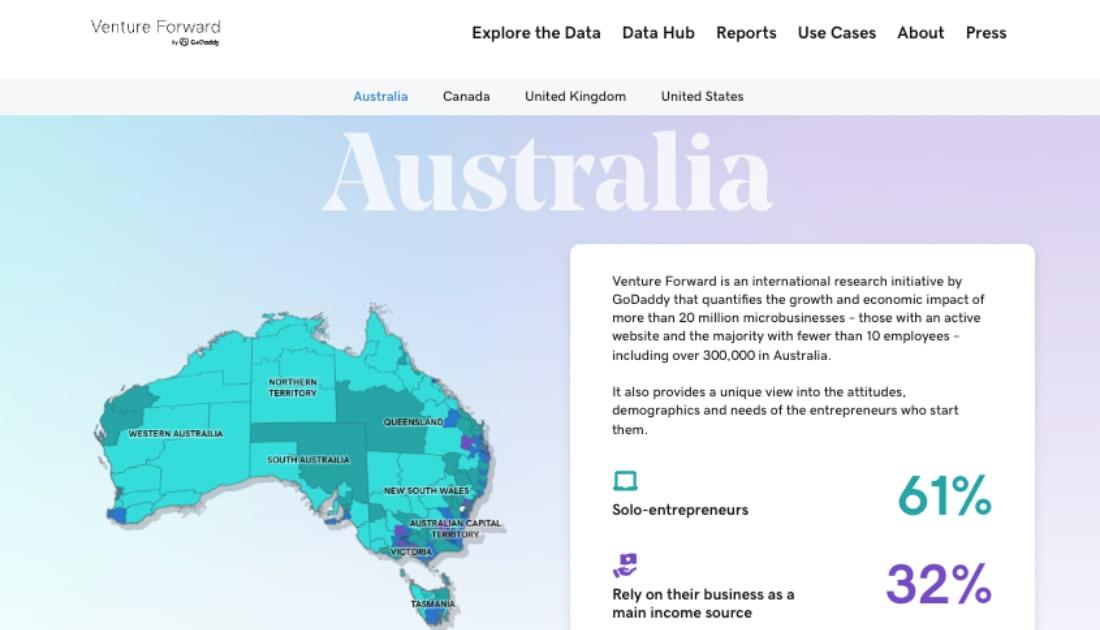The image size is (1100, 630).
Task: Select Northern Territory on the map
Action: point(292,388)
